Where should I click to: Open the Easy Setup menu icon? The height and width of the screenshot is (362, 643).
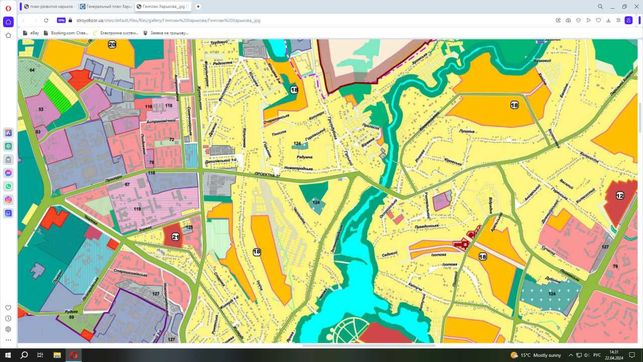tap(618, 20)
